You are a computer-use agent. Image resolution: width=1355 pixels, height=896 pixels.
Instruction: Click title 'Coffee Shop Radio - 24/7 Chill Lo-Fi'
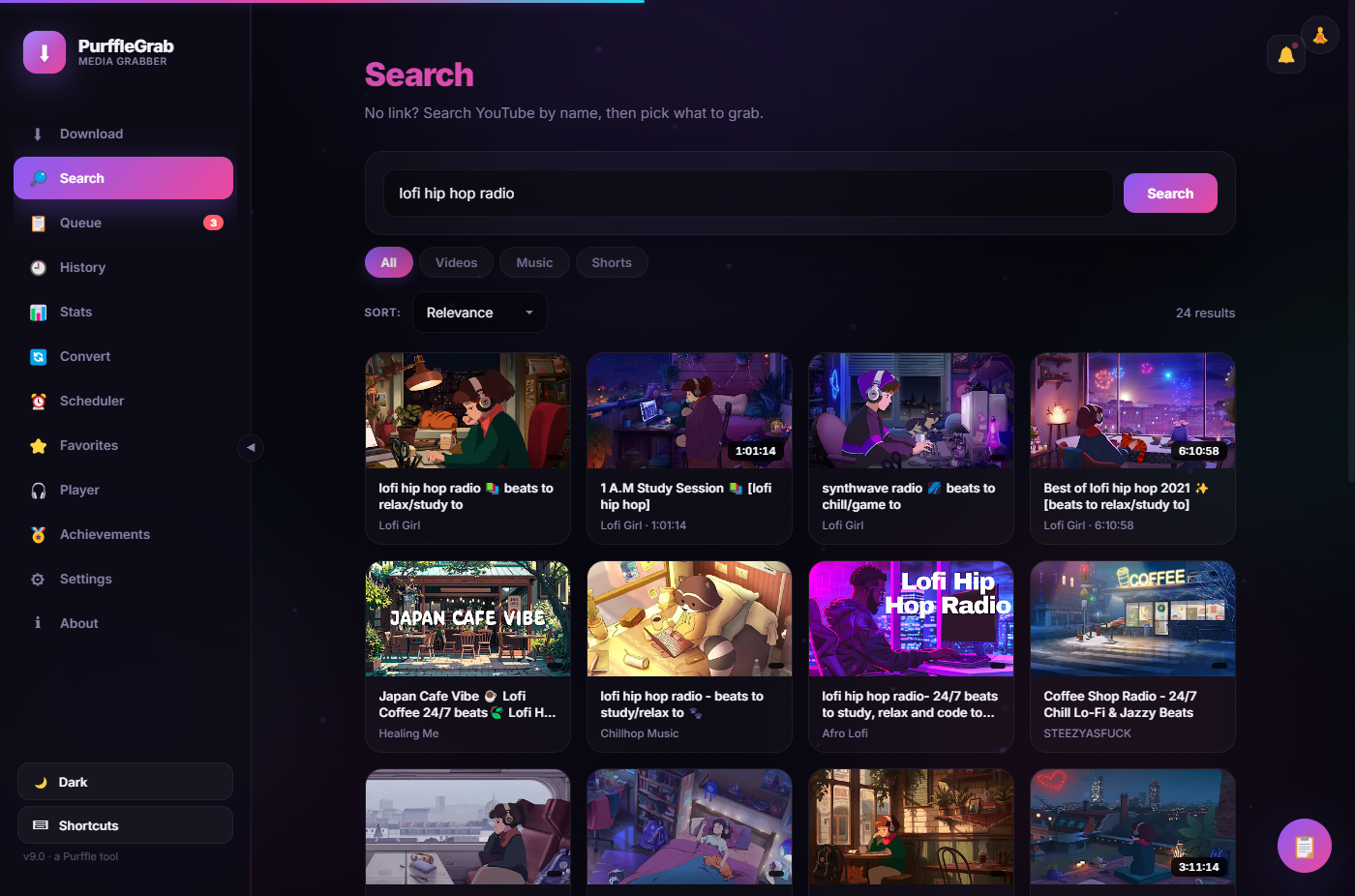[1120, 704]
